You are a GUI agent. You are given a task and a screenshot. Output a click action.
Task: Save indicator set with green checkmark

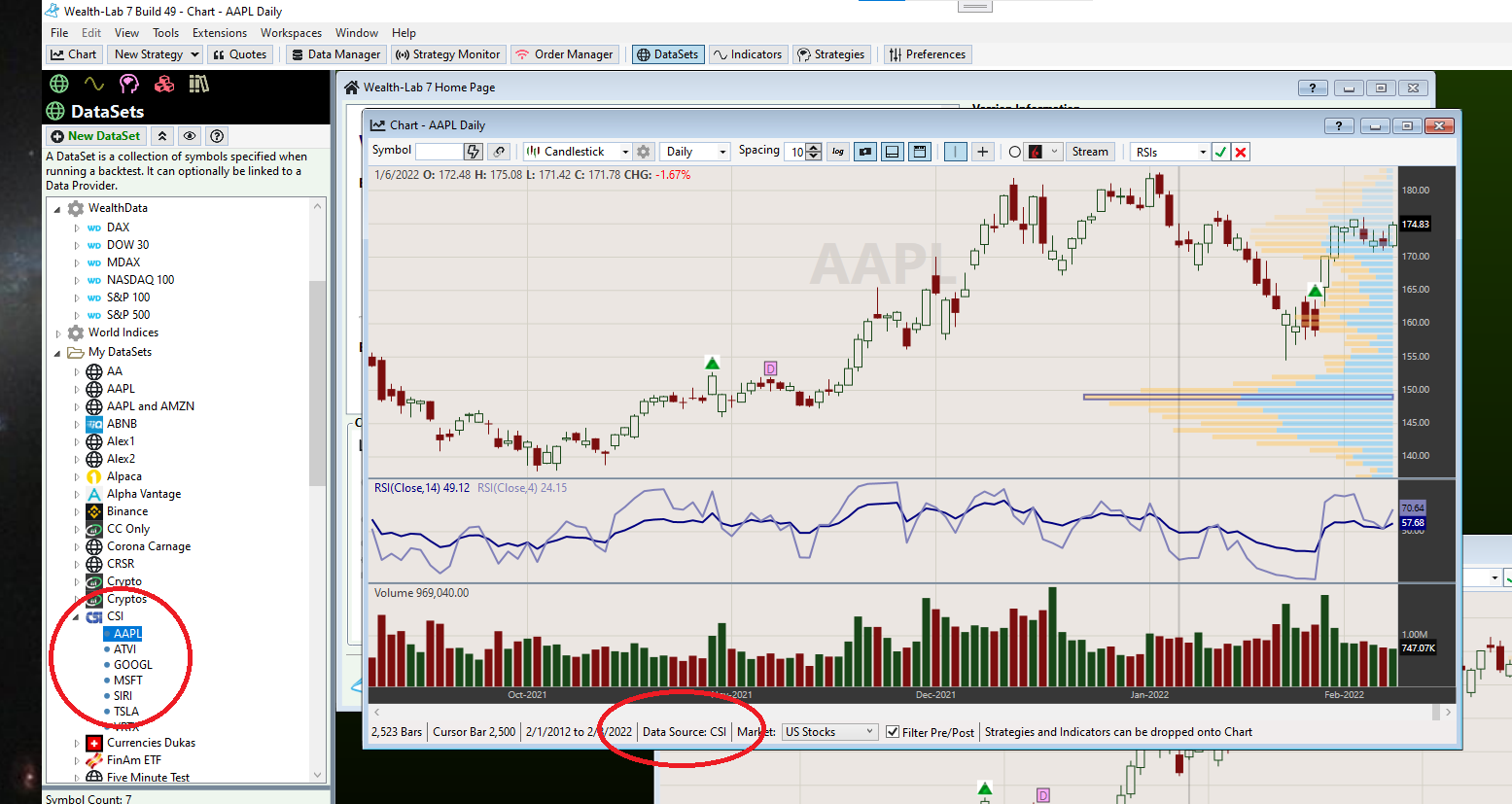[1220, 152]
